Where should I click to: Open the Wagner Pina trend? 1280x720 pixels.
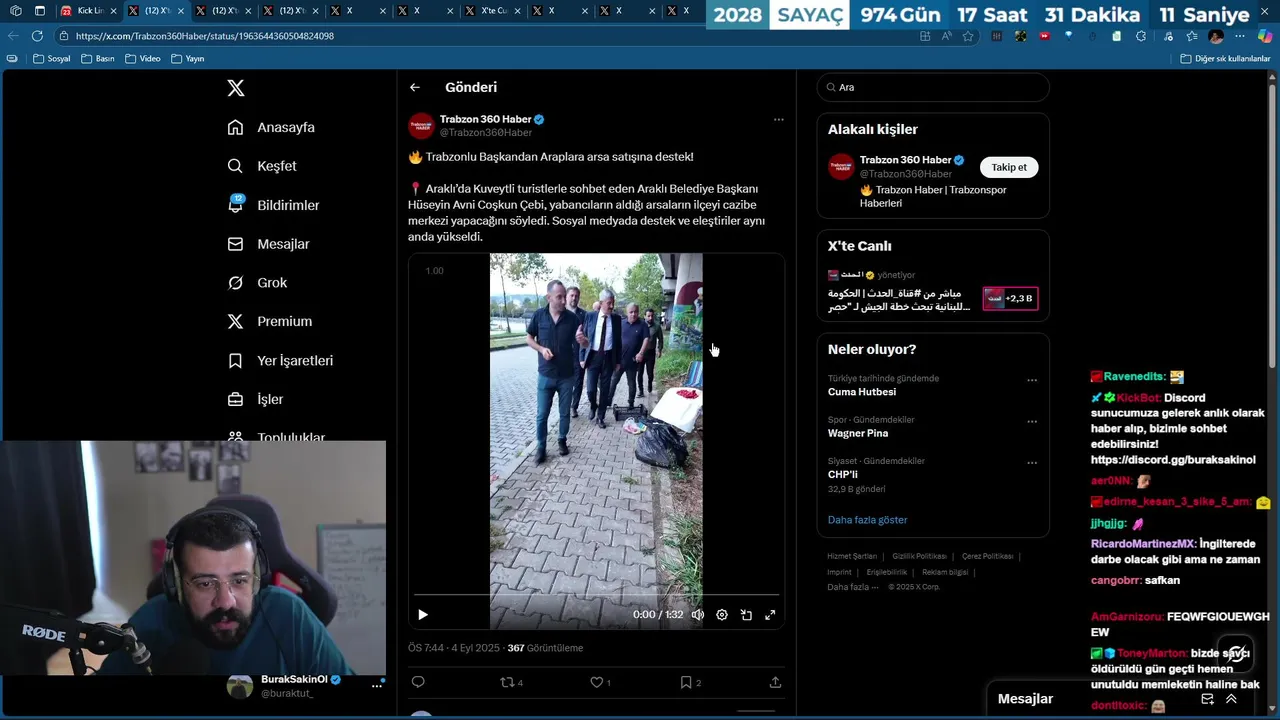tap(858, 433)
